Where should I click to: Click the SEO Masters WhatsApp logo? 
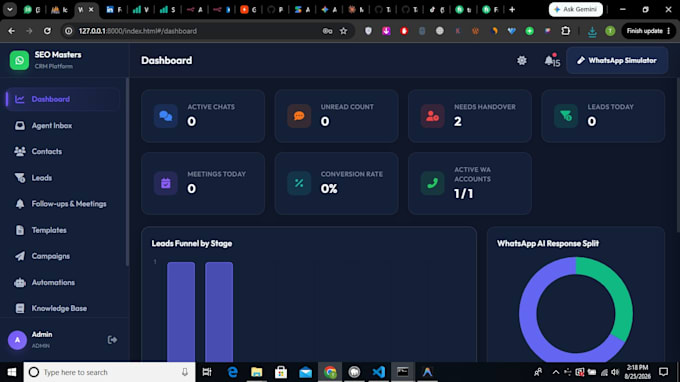tap(19, 60)
